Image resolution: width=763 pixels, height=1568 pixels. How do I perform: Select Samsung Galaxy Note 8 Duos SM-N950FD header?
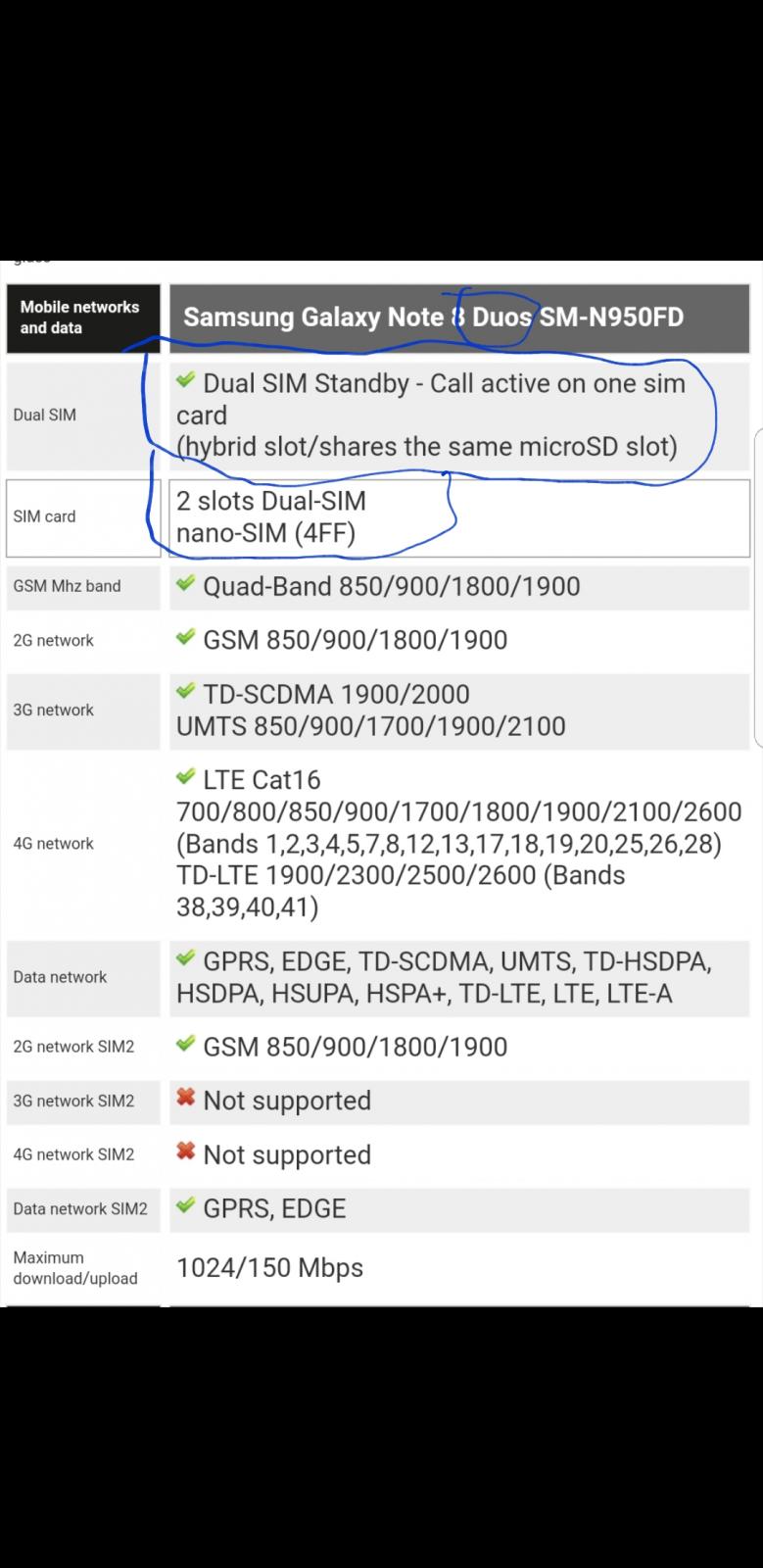click(459, 318)
